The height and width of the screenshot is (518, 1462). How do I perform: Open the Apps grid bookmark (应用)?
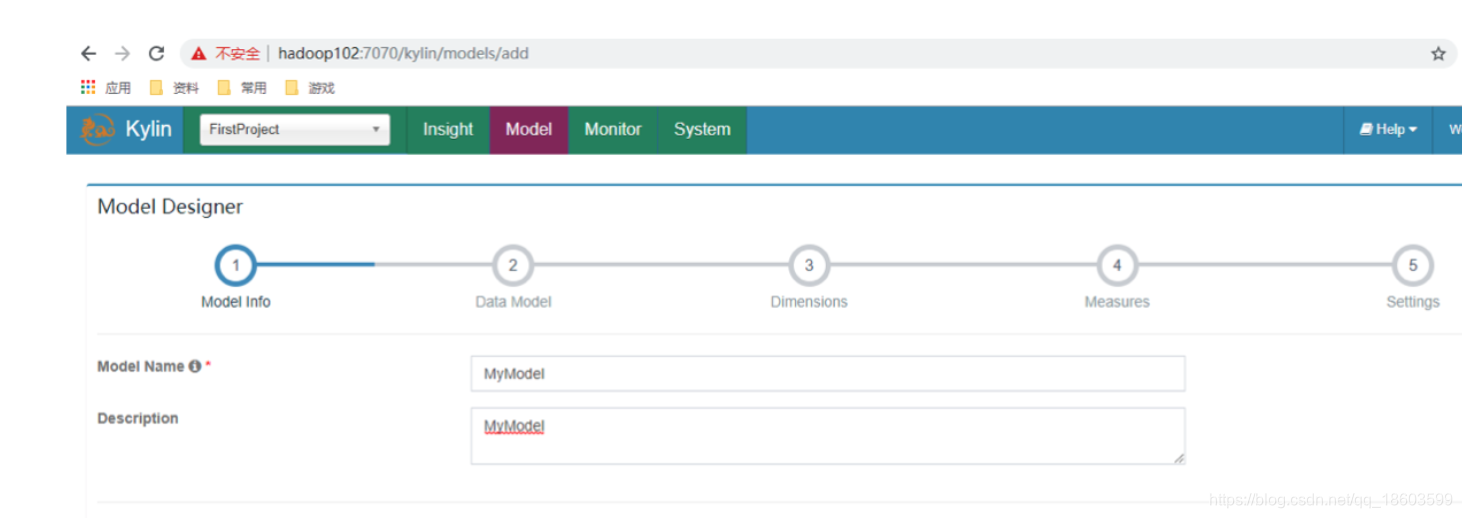point(106,88)
